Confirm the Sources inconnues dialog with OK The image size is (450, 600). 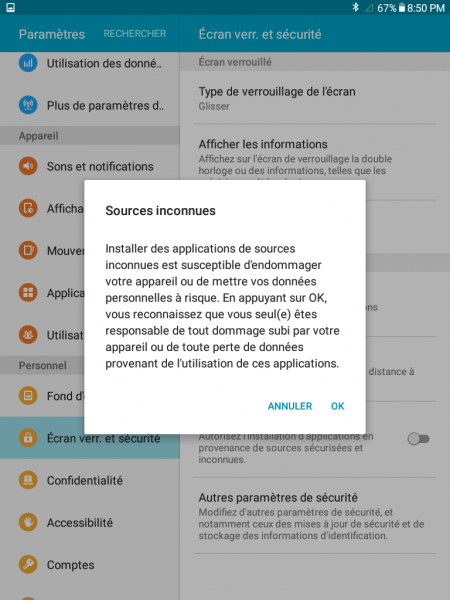338,406
